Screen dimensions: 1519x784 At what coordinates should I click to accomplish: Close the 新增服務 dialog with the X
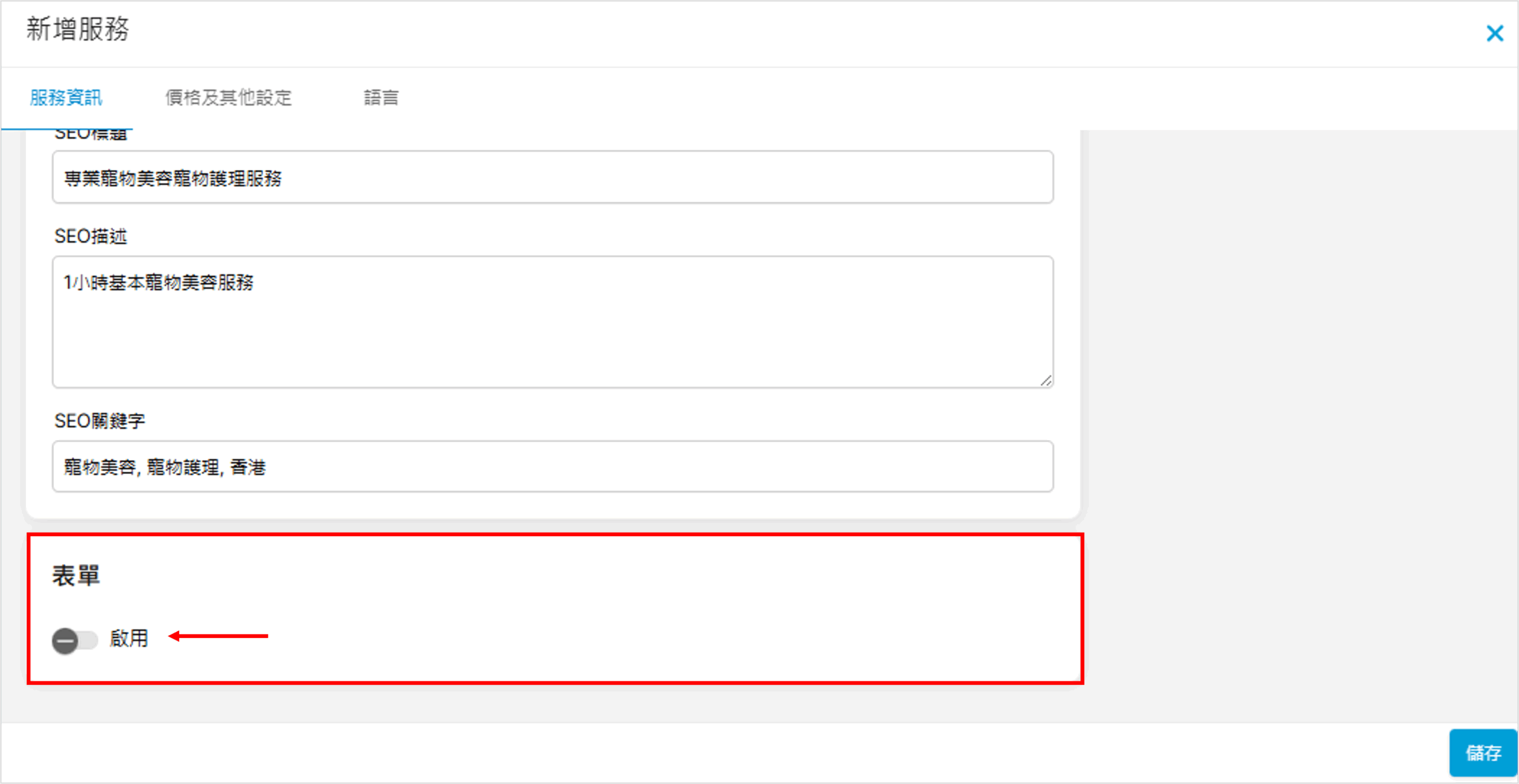[x=1494, y=33]
